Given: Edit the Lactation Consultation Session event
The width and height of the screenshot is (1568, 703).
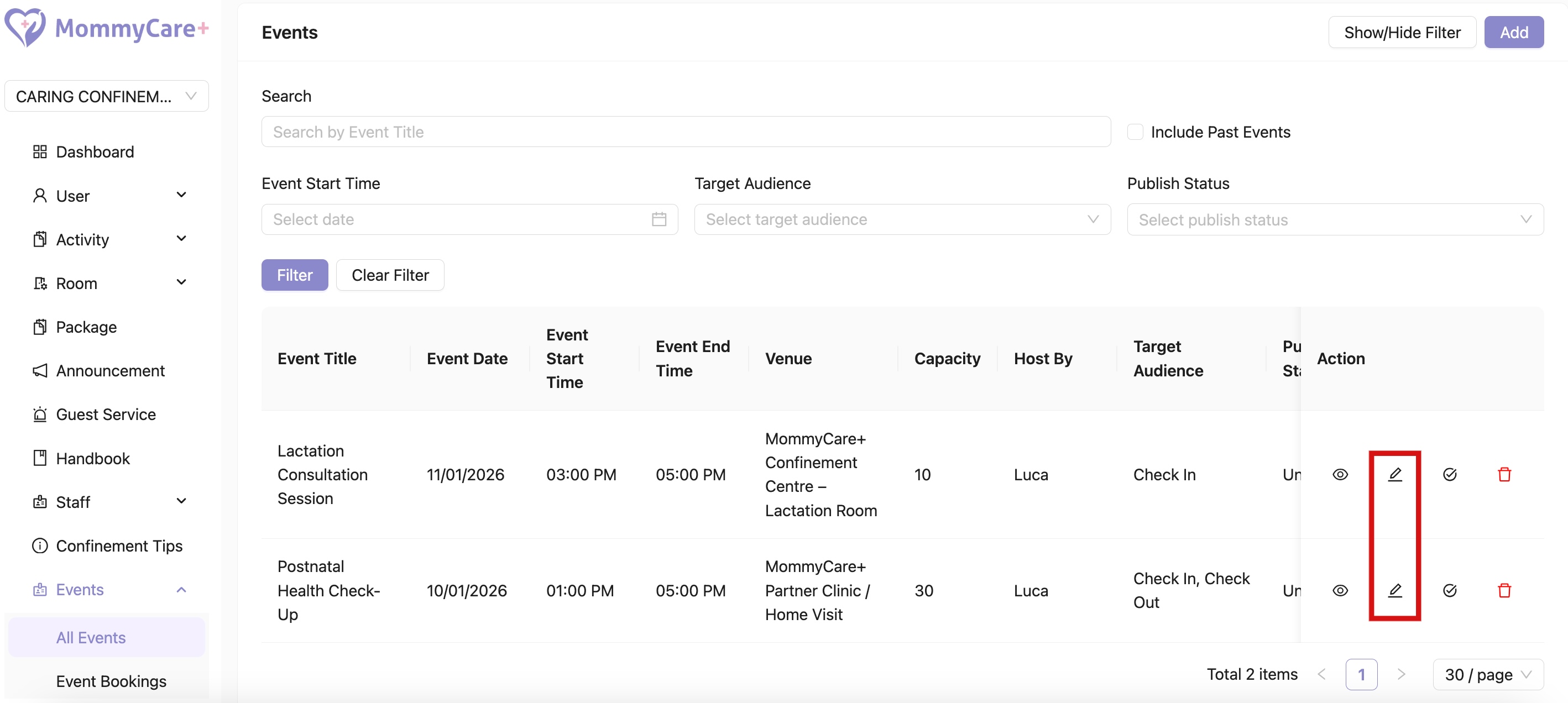Looking at the screenshot, I should (x=1394, y=474).
